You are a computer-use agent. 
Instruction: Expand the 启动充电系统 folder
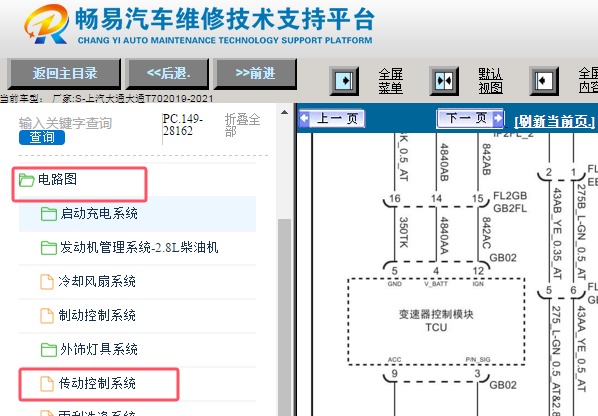99,214
